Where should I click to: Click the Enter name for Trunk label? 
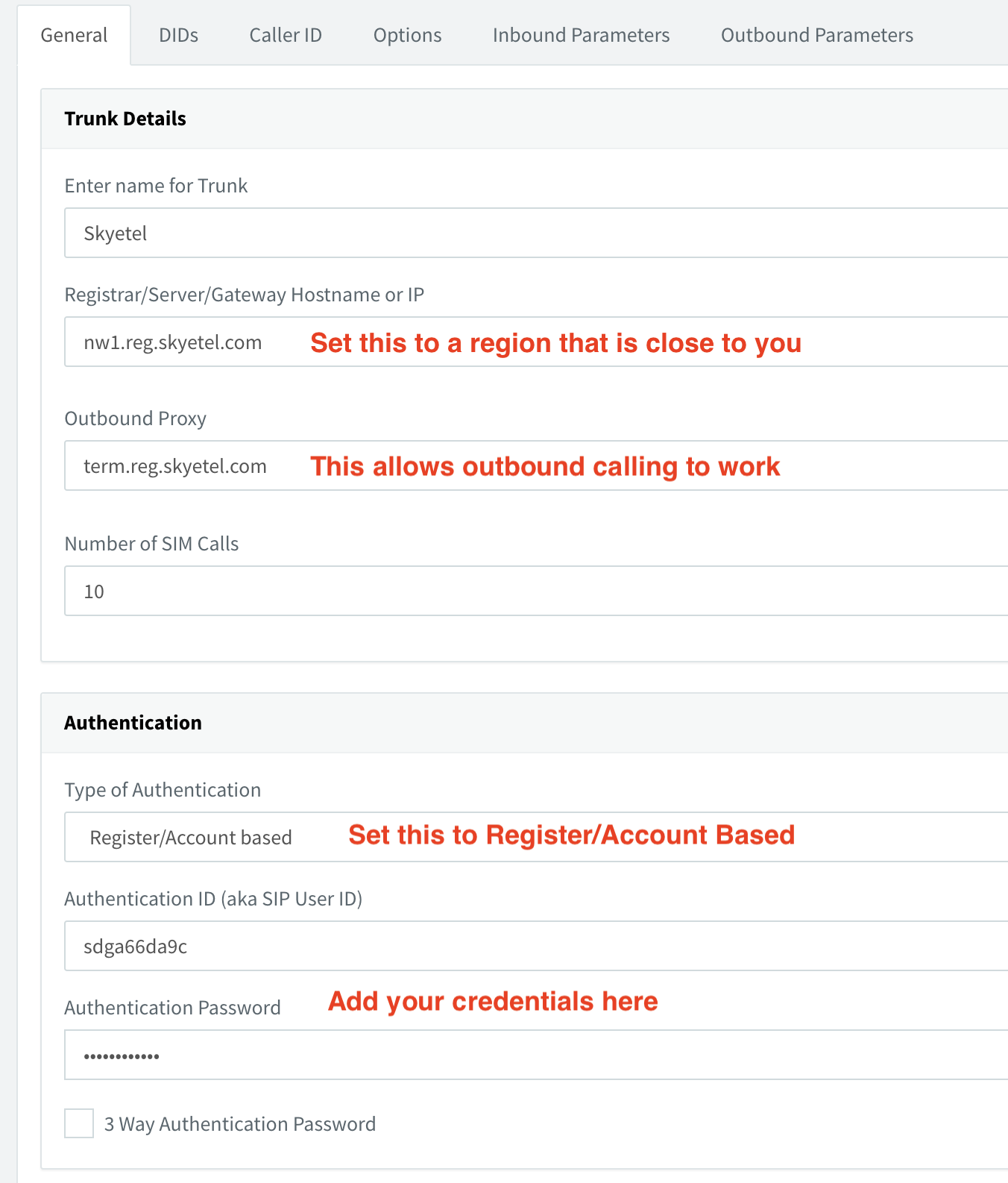(x=156, y=186)
